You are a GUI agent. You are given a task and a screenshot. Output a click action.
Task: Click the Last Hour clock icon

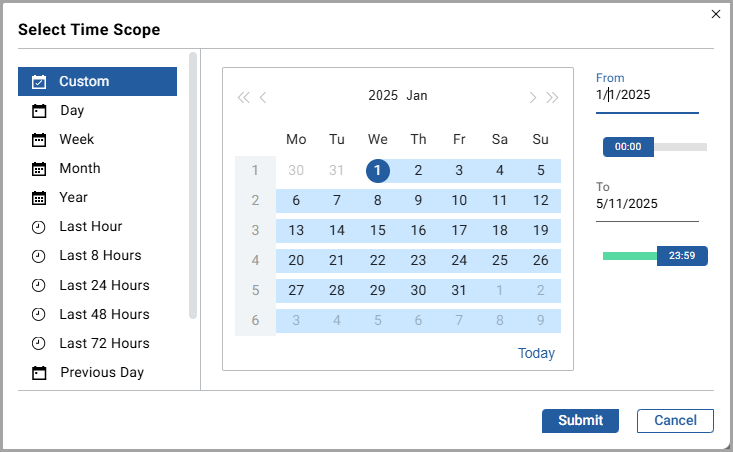tap(39, 227)
